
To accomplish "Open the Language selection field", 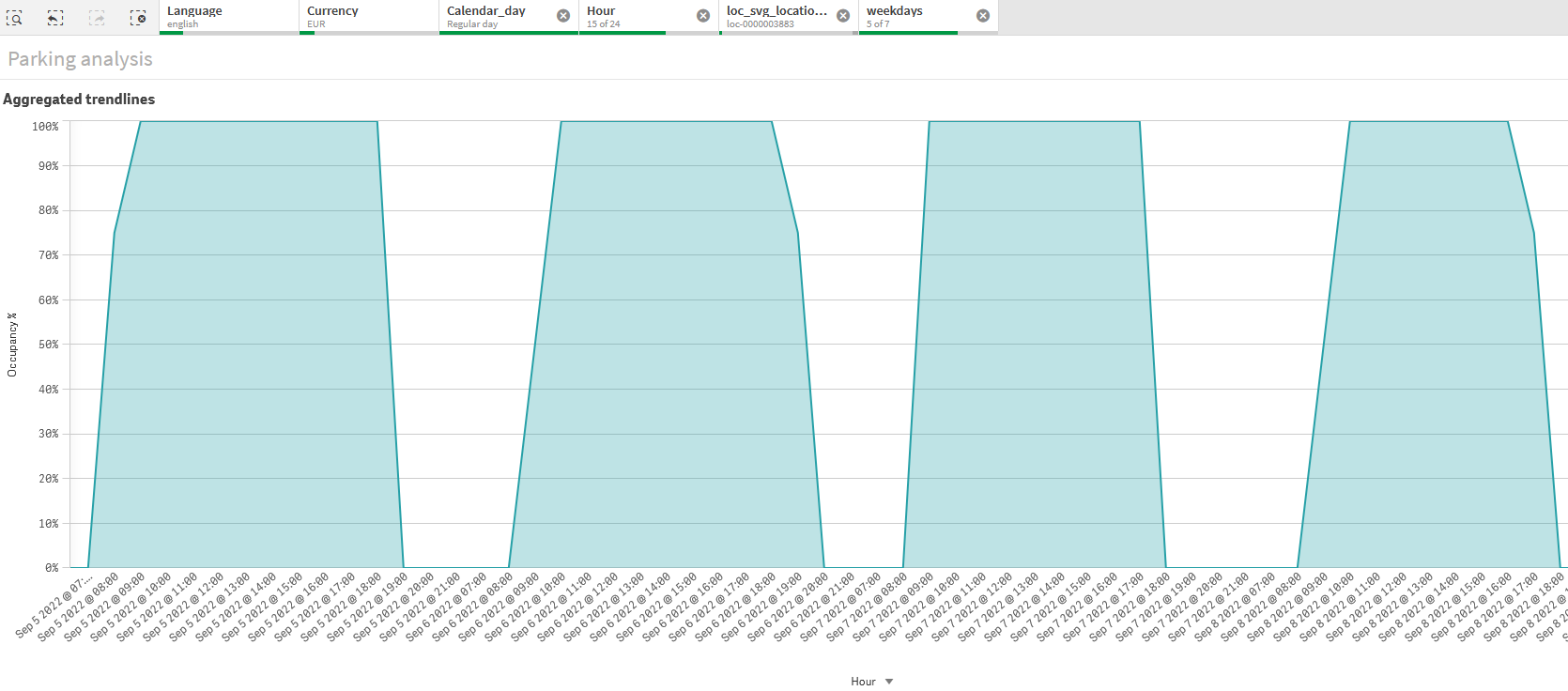I will pyautogui.click(x=228, y=17).
